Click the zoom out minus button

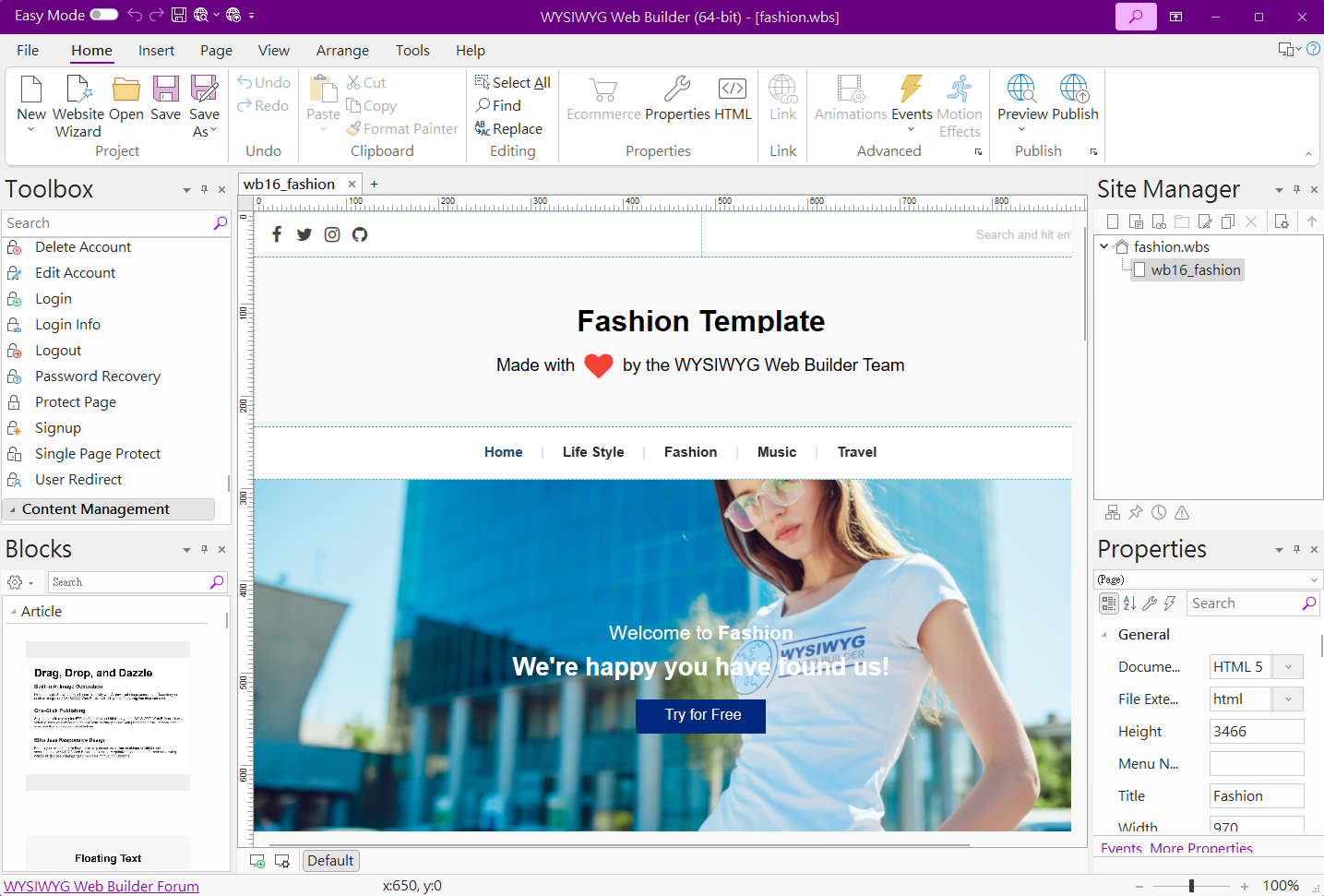[1139, 886]
